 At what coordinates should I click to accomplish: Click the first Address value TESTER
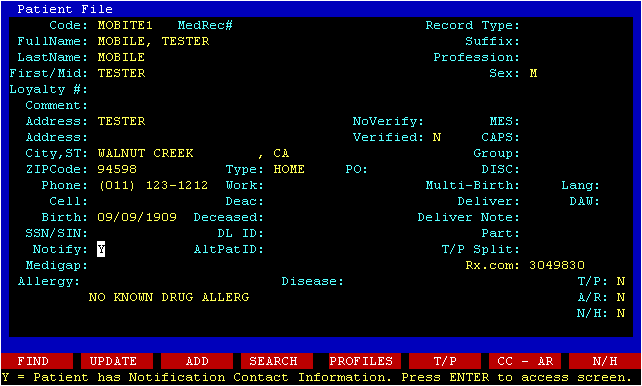121,121
